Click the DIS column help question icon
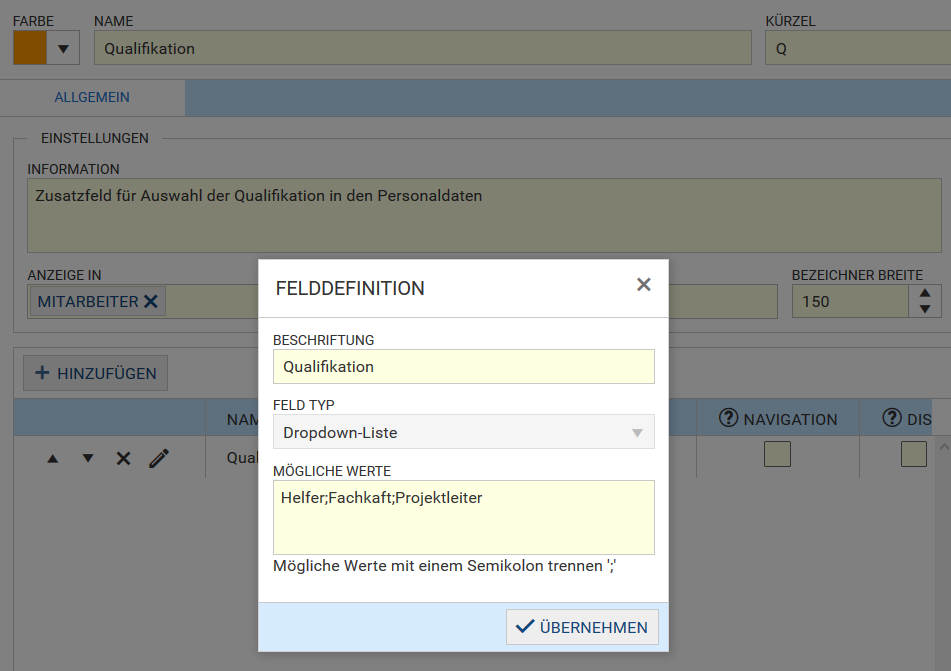Screen dimensions: 951x671 892,418
